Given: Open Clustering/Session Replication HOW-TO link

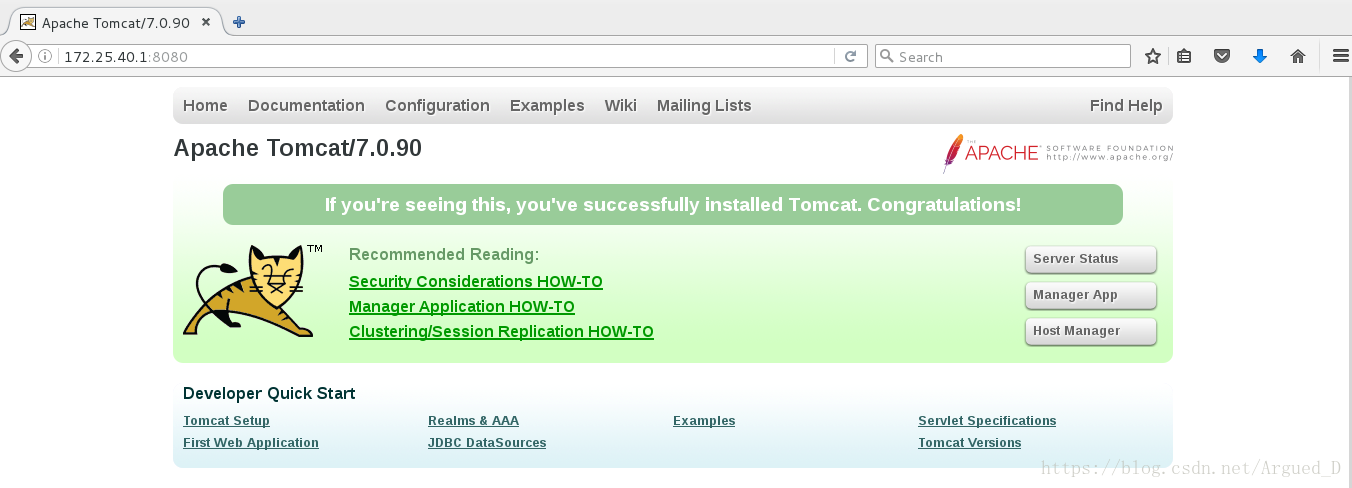Looking at the screenshot, I should coord(501,332).
